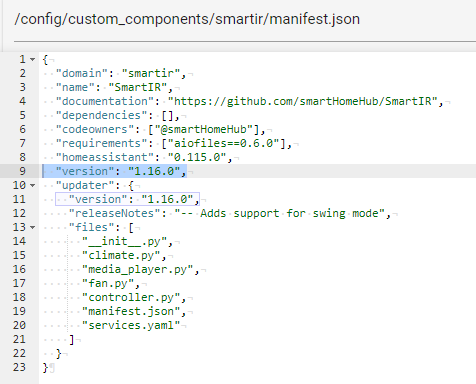The height and width of the screenshot is (384, 476).
Task: Collapse the "updater" block fold arrow on line 10
Action: tap(32, 185)
